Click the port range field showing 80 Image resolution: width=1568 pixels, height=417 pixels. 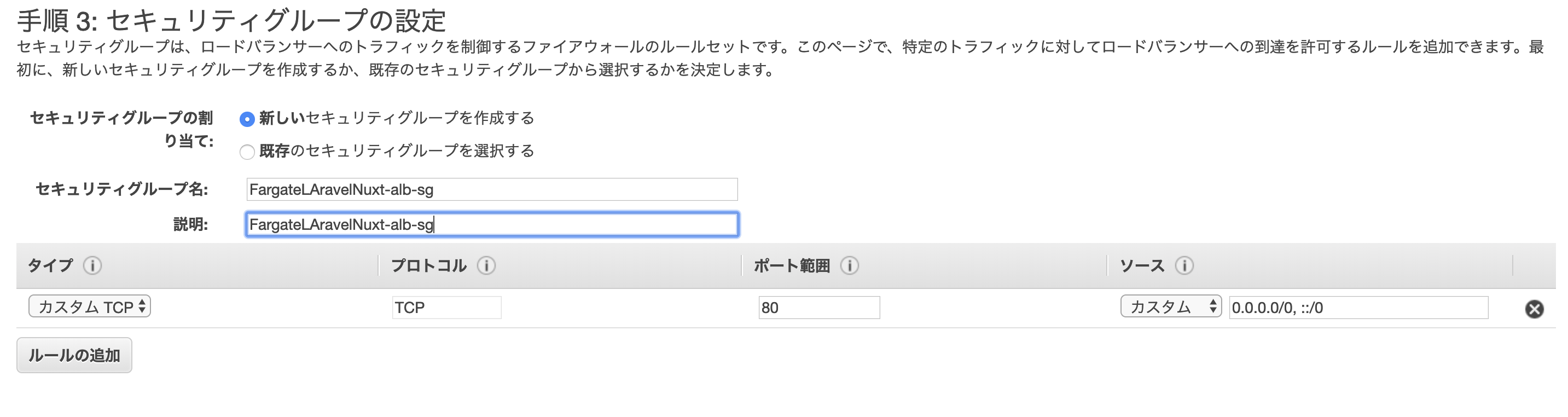click(818, 308)
